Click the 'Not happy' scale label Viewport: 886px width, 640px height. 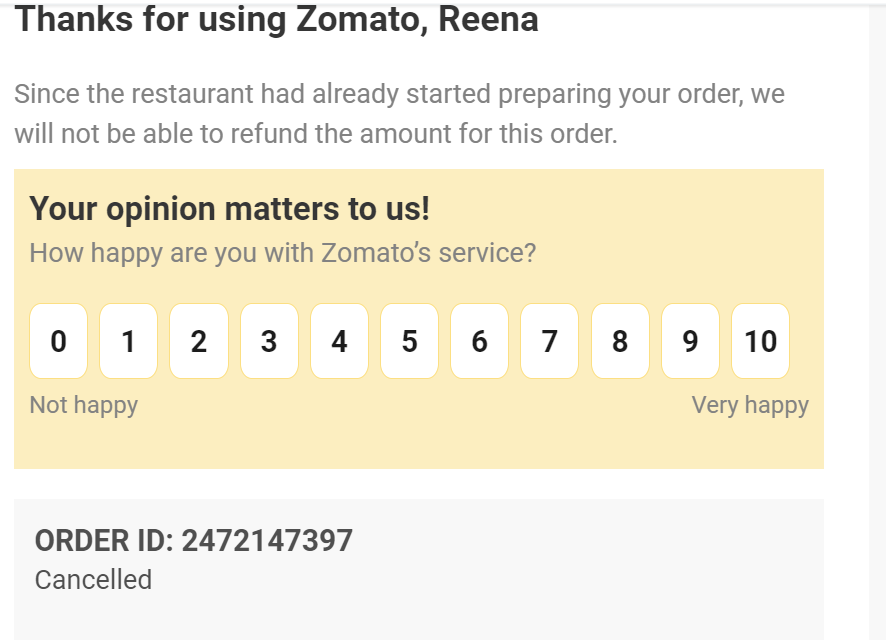pos(84,405)
